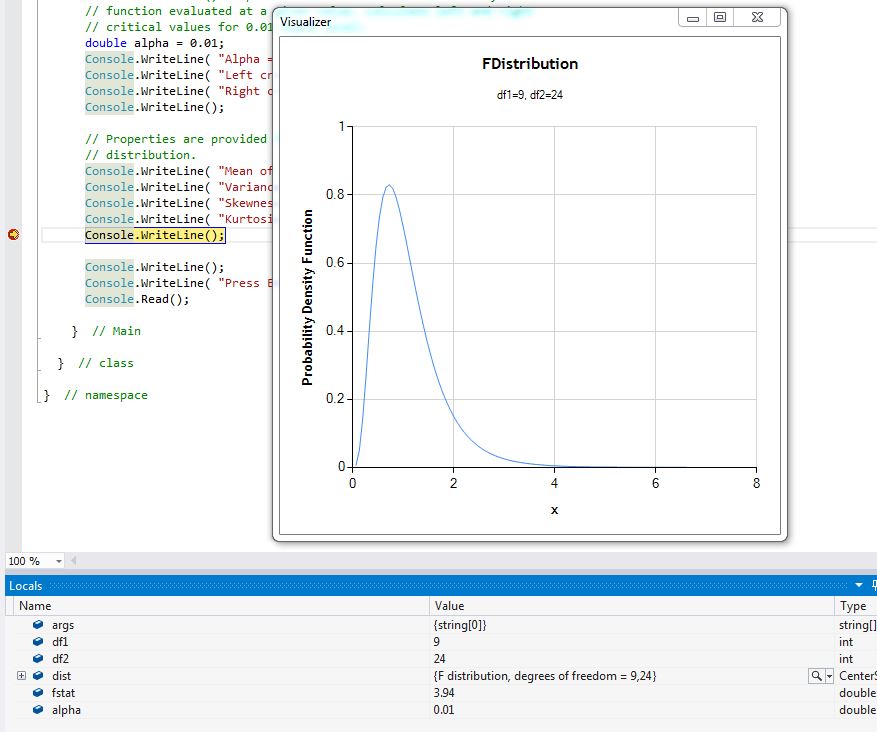The height and width of the screenshot is (732, 877).
Task: Open the visualizer dropdown arrow for dist
Action: 829,677
